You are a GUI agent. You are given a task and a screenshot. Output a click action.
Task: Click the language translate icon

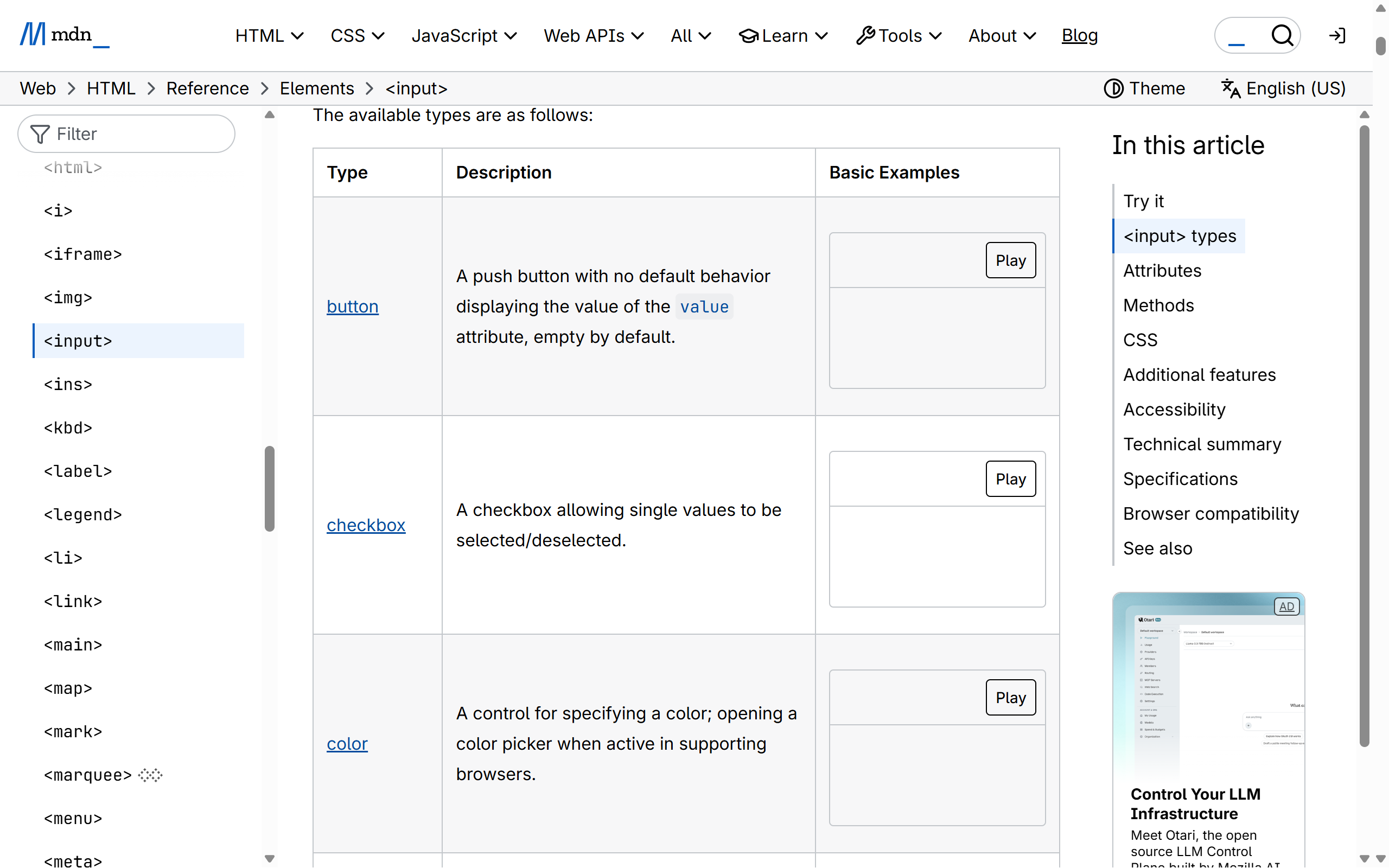pyautogui.click(x=1231, y=88)
